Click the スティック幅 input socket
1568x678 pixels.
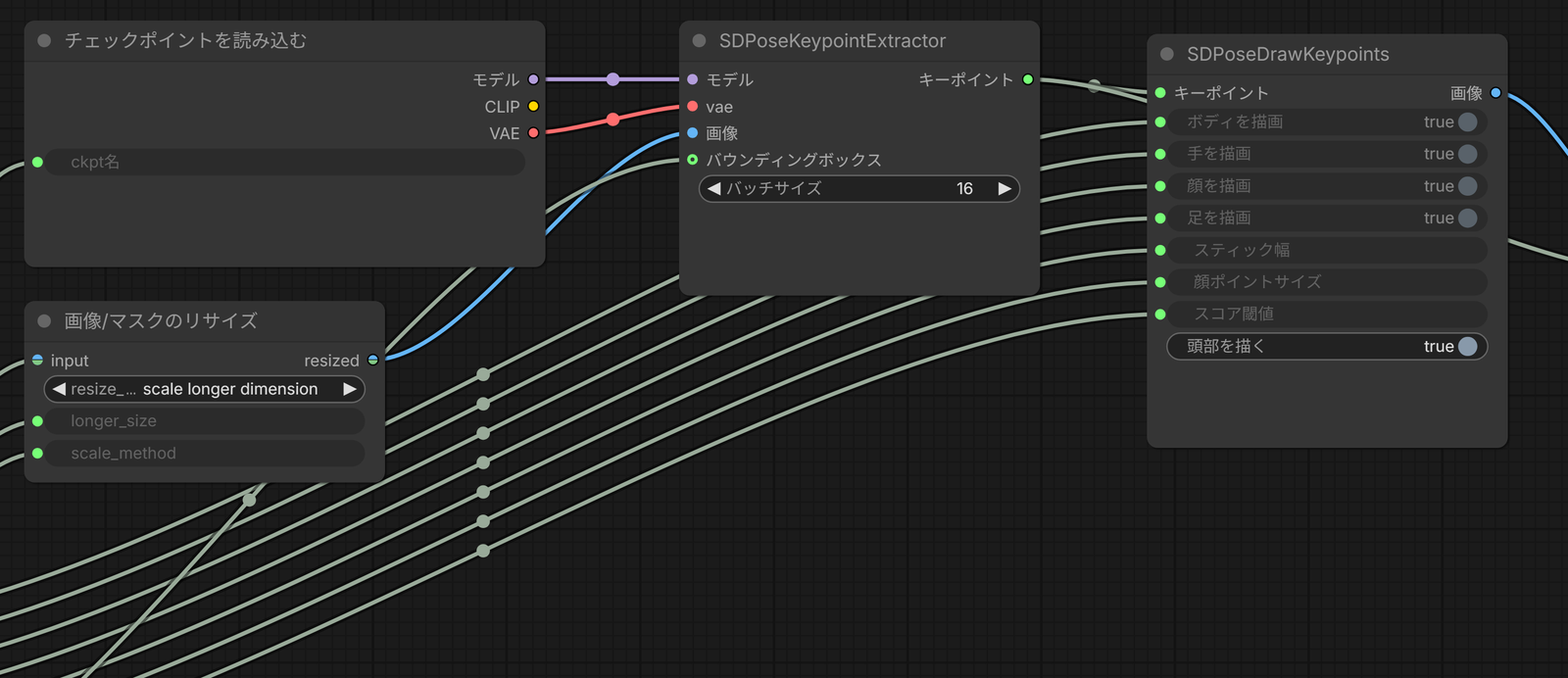click(1160, 250)
